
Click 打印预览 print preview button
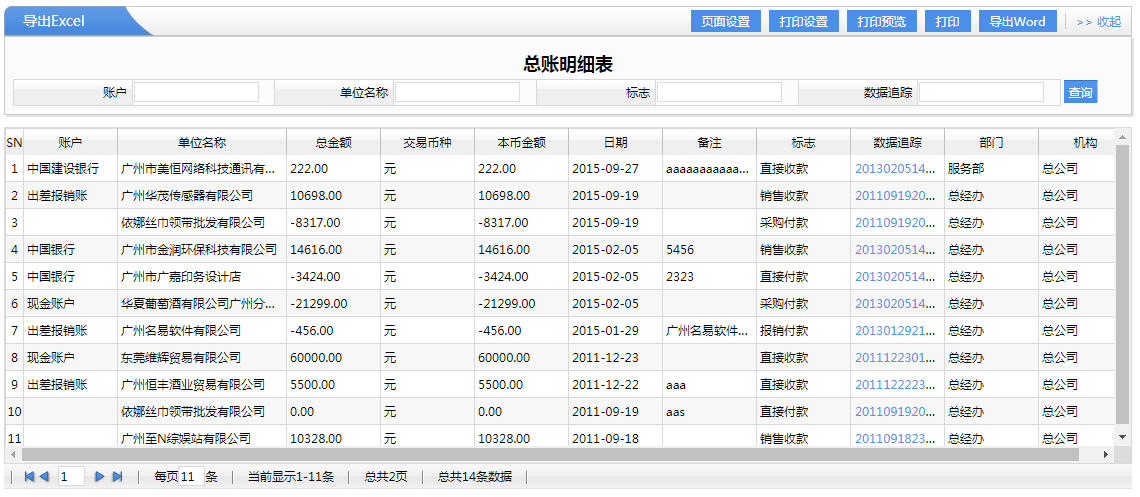pos(882,22)
